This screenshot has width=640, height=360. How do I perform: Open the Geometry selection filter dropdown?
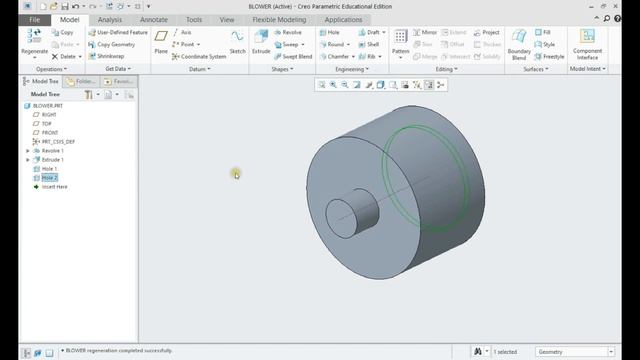[x=611, y=352]
